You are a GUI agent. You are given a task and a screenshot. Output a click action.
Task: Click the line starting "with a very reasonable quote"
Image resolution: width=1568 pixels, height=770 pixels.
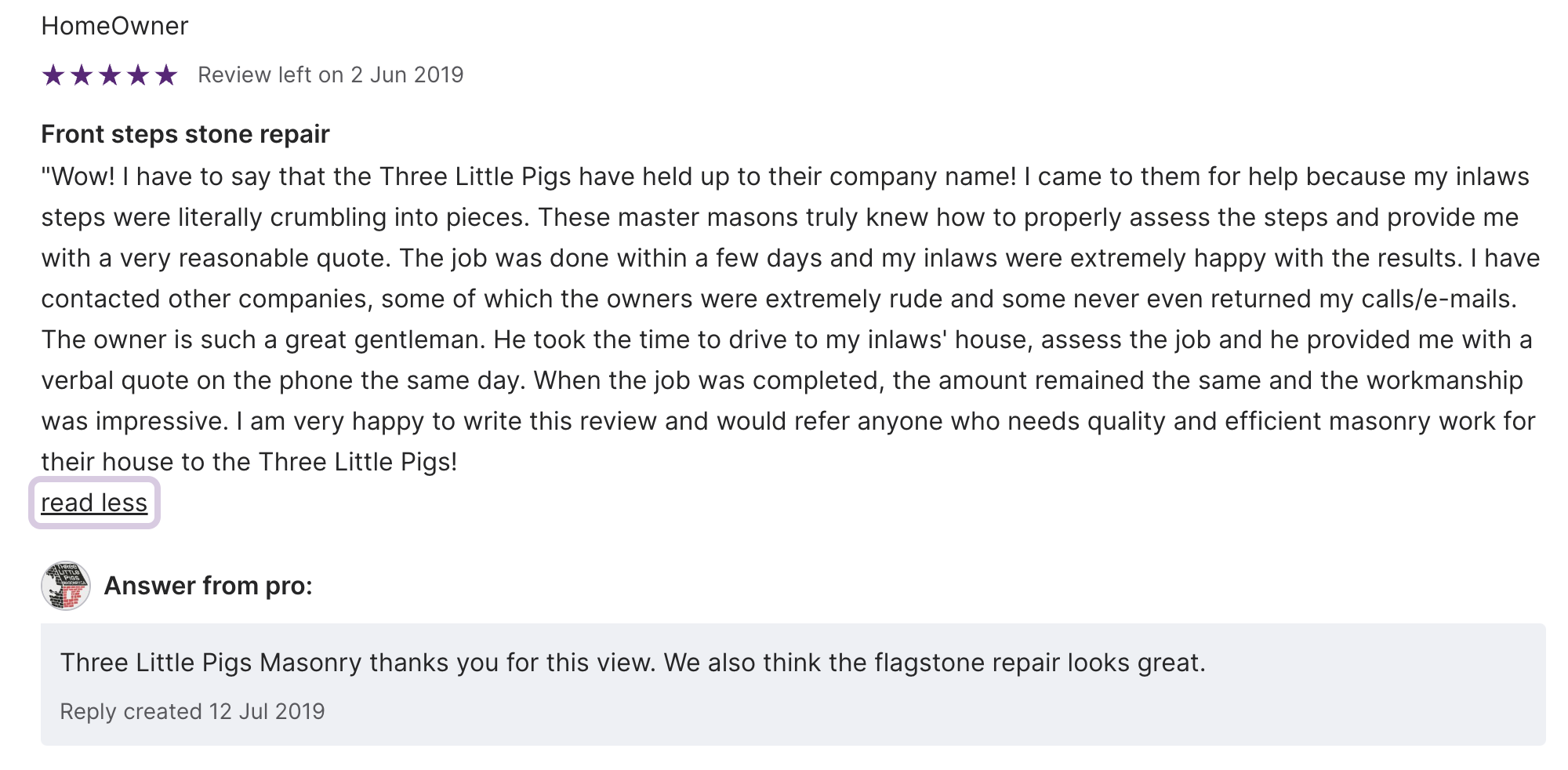coord(790,258)
